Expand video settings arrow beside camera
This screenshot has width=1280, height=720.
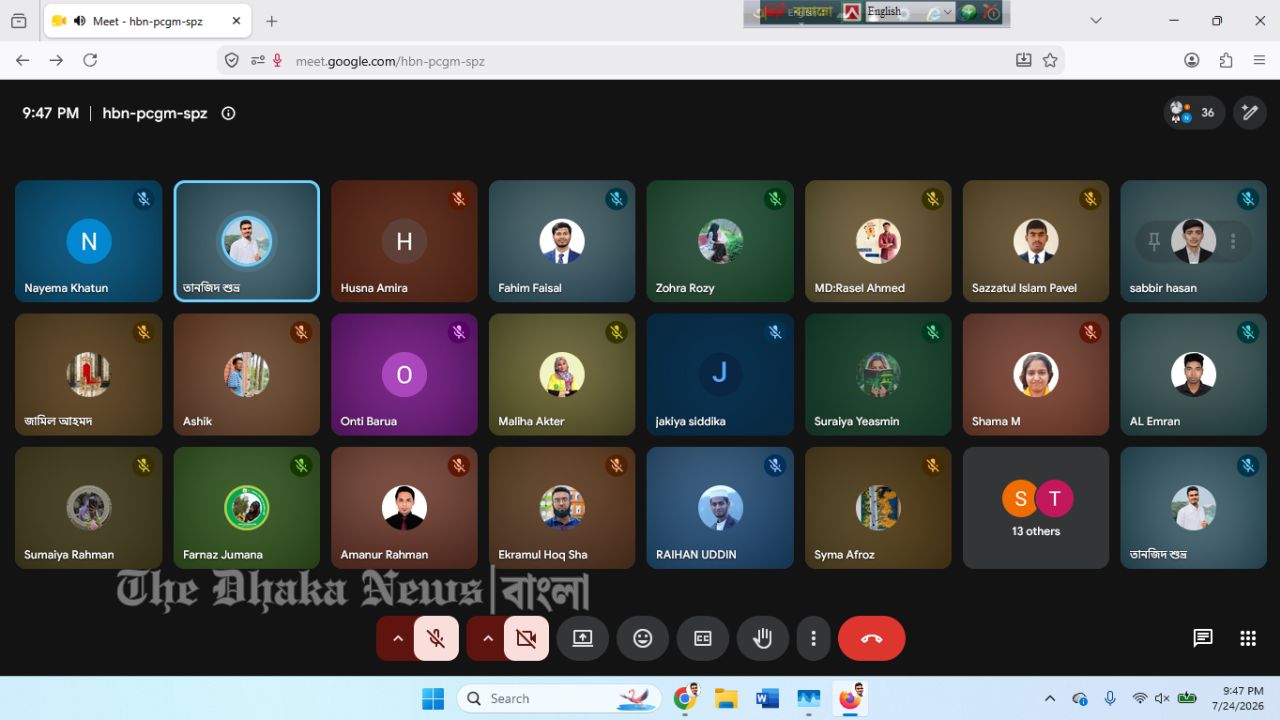(487, 638)
